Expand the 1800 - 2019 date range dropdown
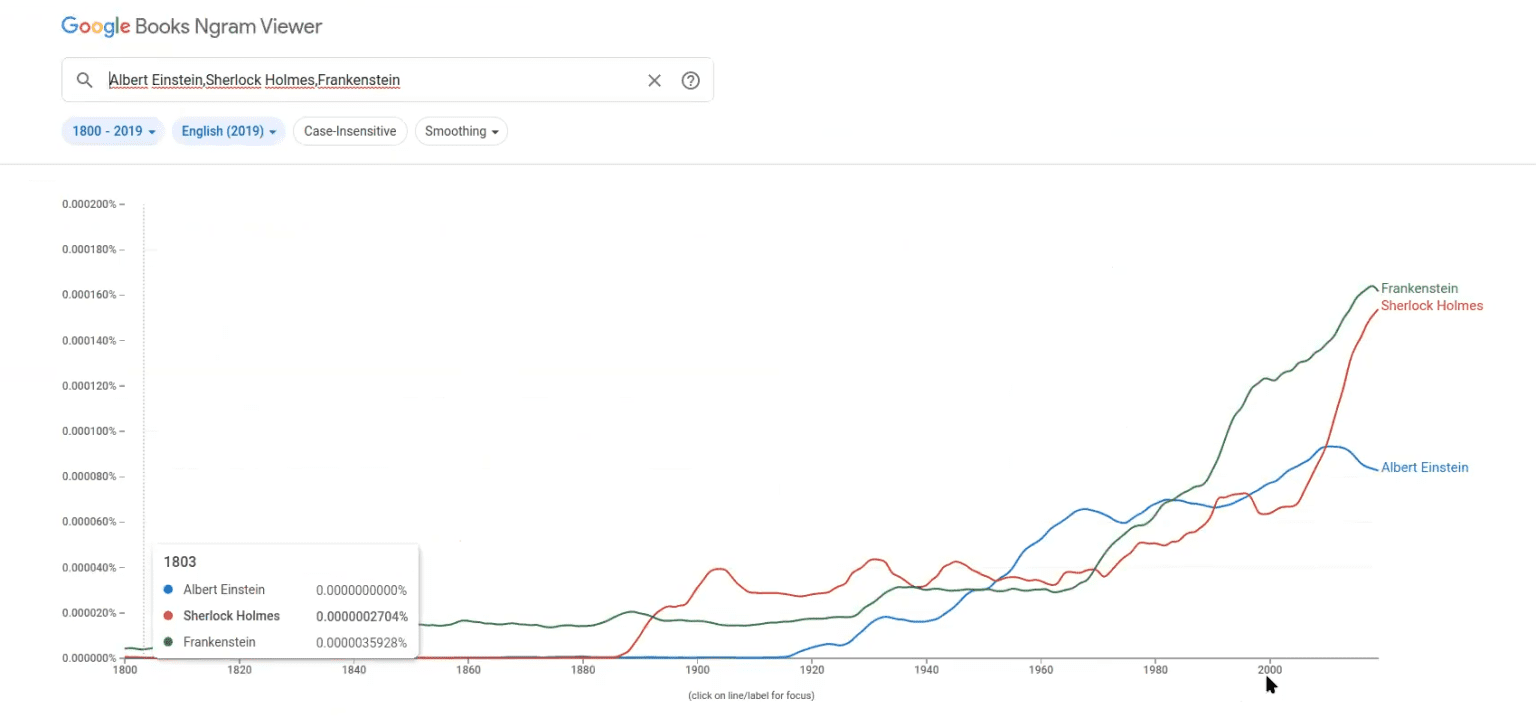 (x=112, y=131)
